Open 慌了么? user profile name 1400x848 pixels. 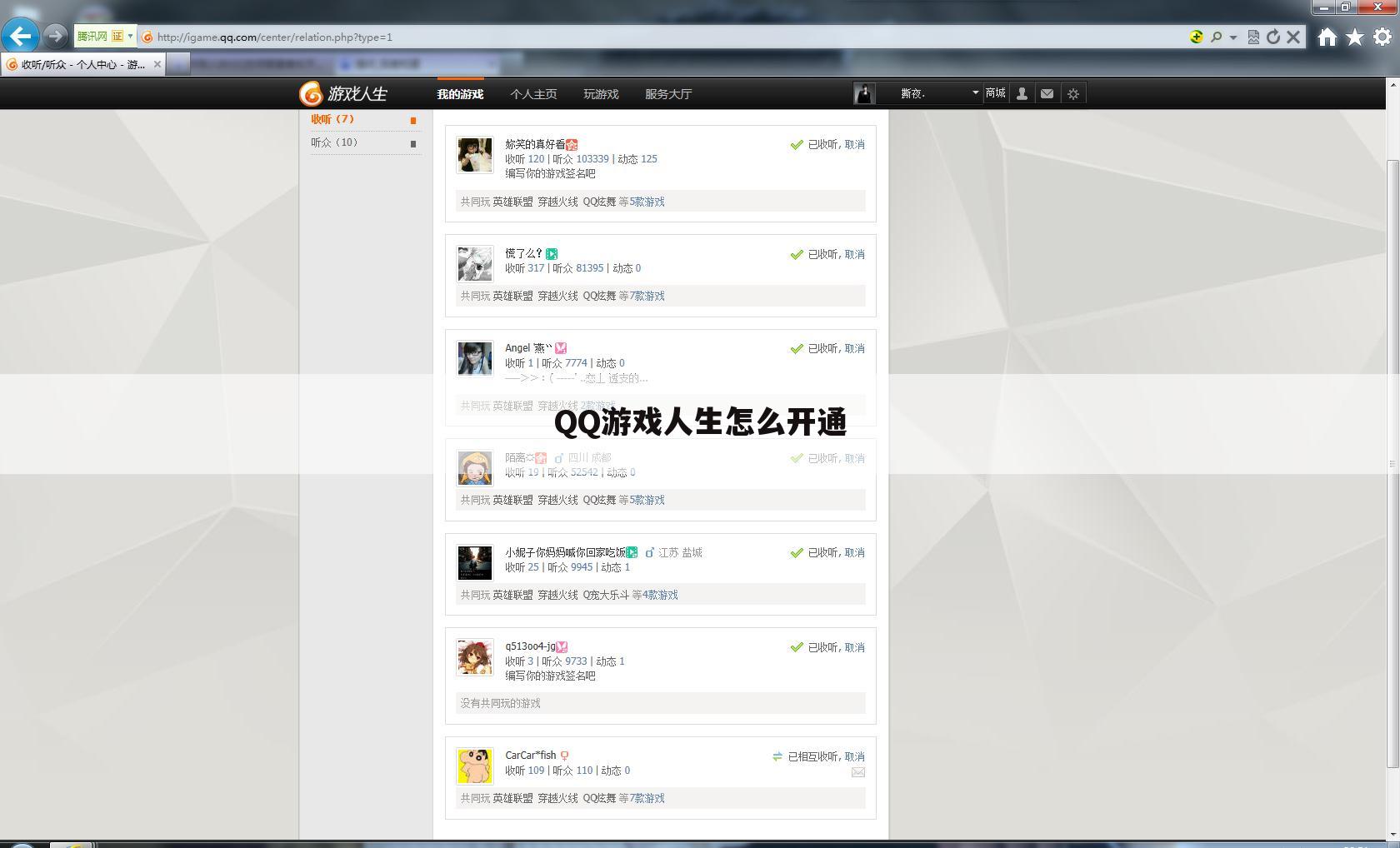click(x=523, y=253)
